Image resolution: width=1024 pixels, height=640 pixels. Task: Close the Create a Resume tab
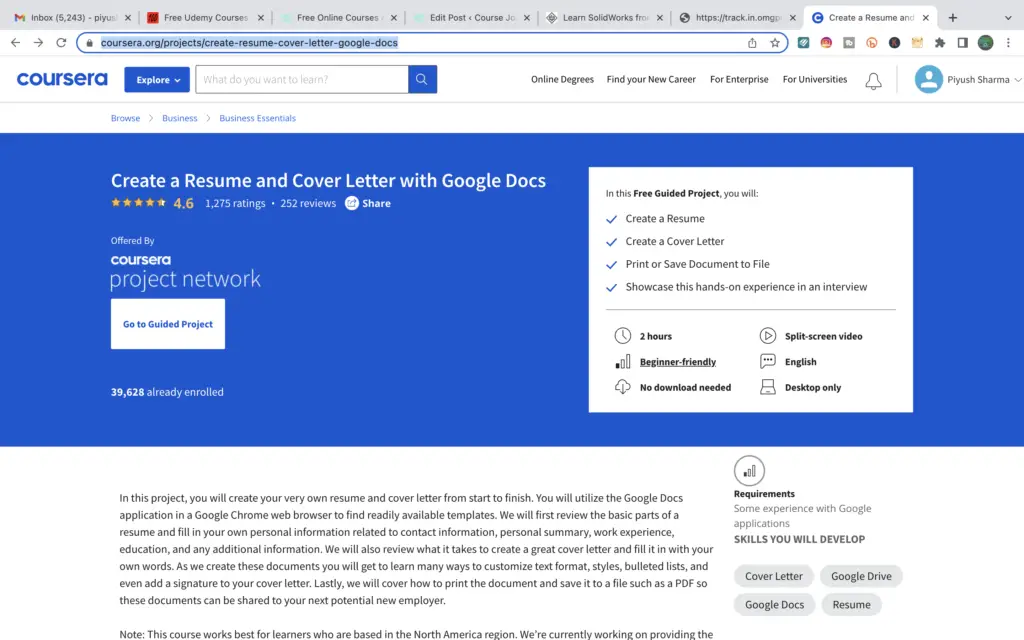[925, 18]
